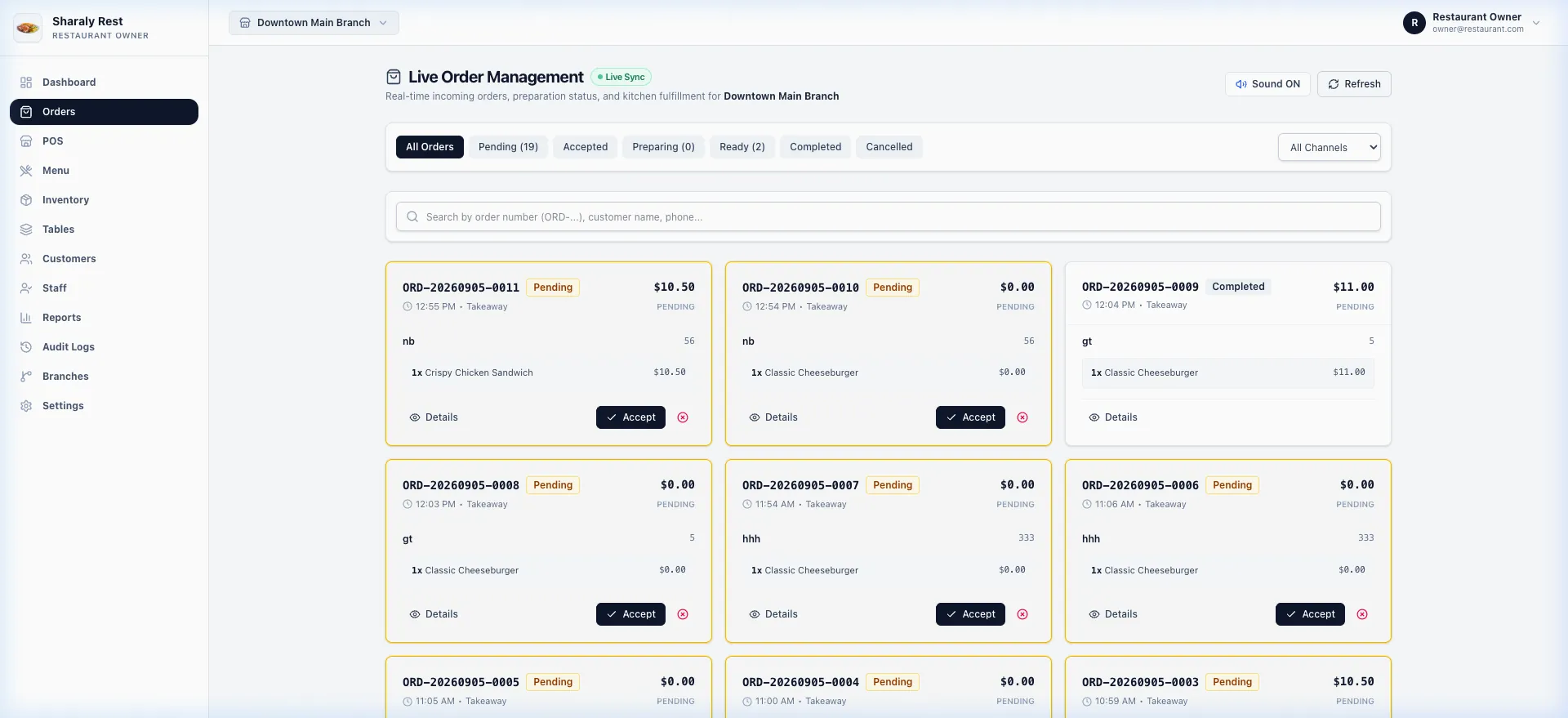Navigate to Branches in the sidebar

[104, 377]
